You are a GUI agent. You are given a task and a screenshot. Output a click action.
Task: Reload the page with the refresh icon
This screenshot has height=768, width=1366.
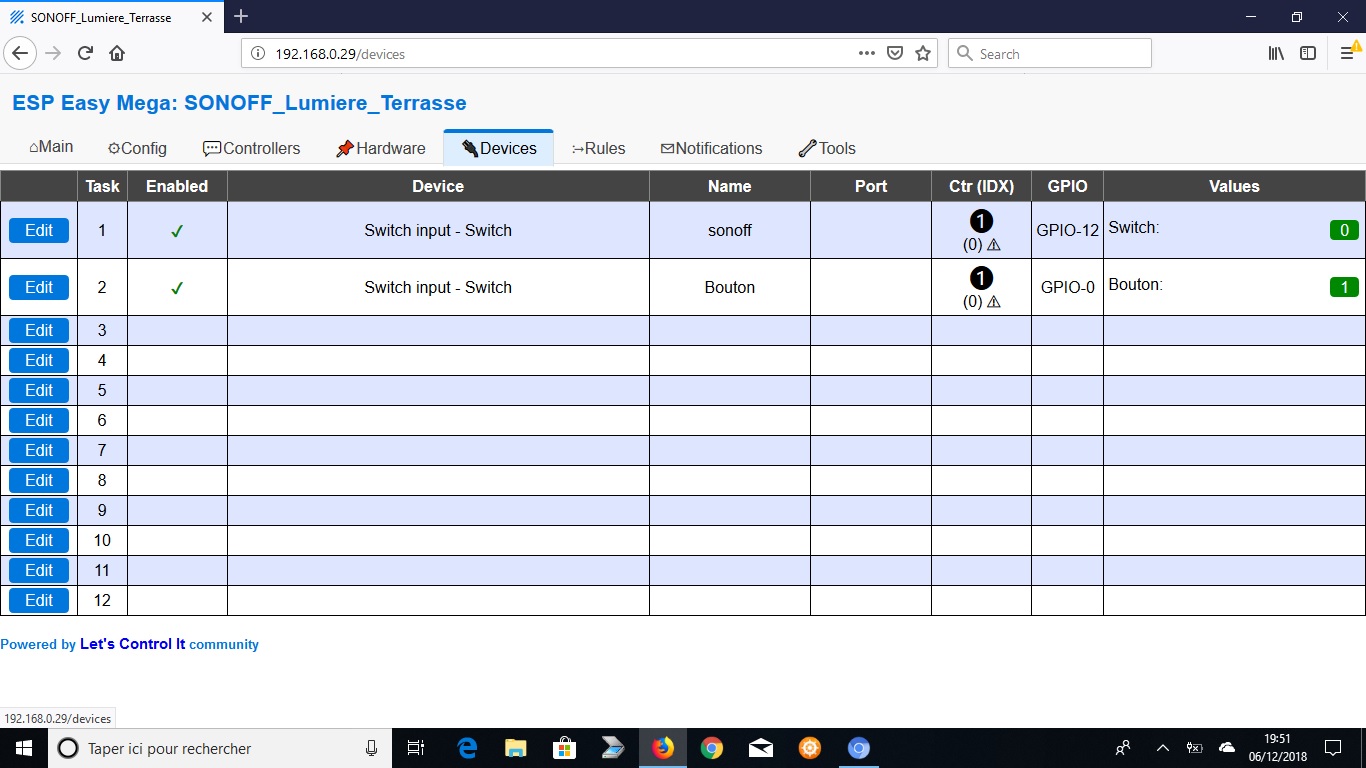coord(85,53)
